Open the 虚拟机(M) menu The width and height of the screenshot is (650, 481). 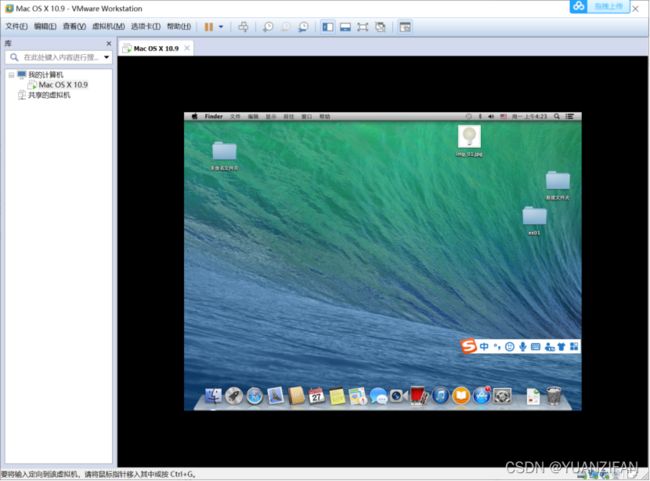click(108, 27)
